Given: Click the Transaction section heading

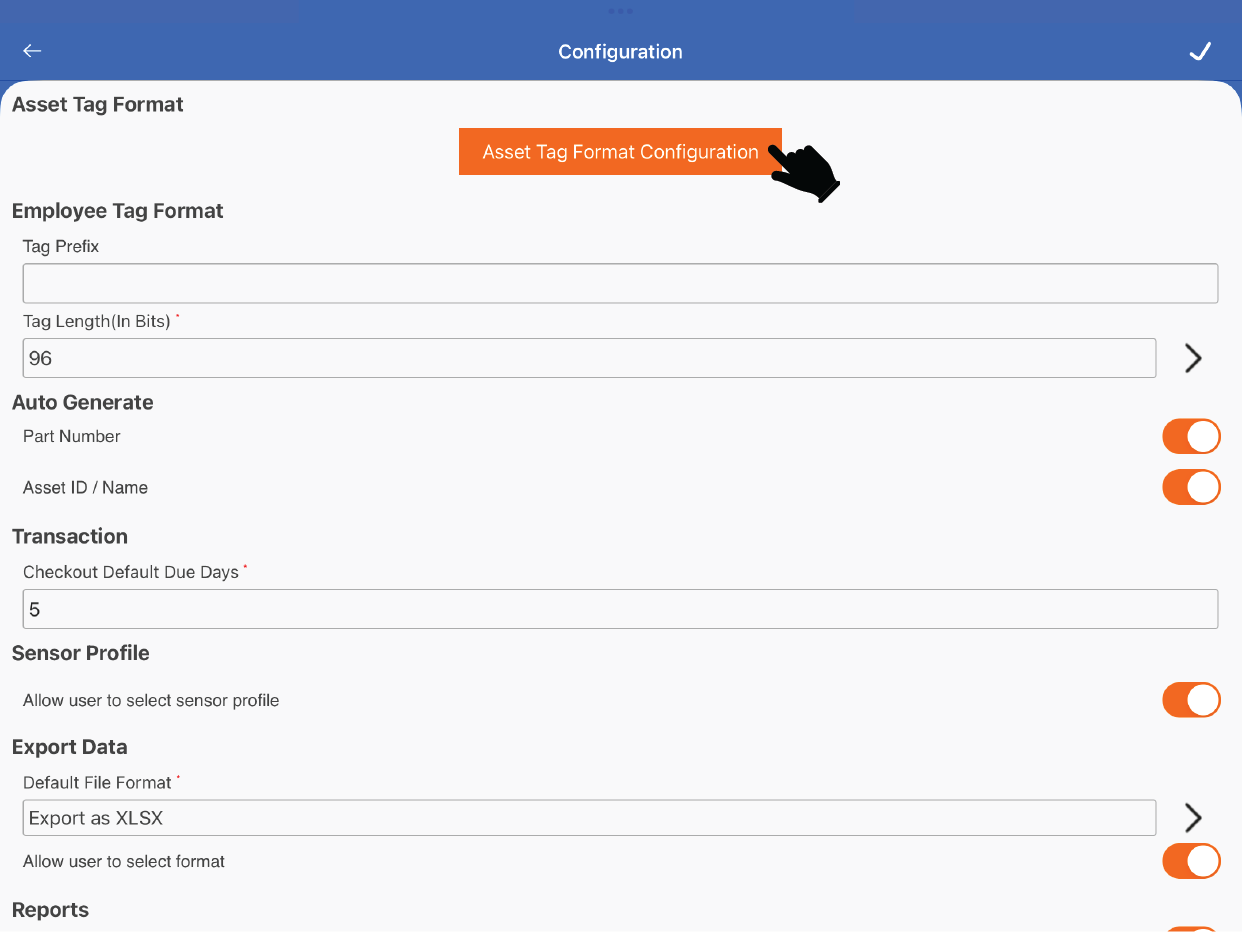Looking at the screenshot, I should 70,537.
